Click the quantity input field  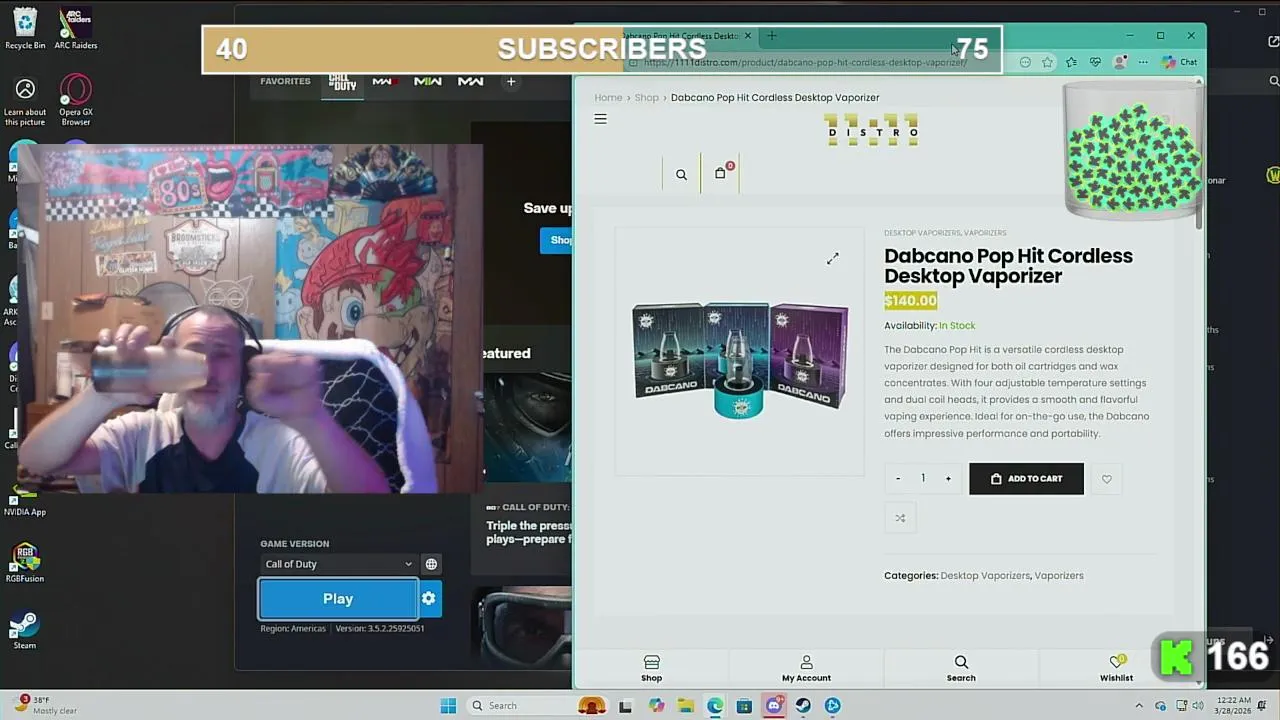tap(923, 479)
